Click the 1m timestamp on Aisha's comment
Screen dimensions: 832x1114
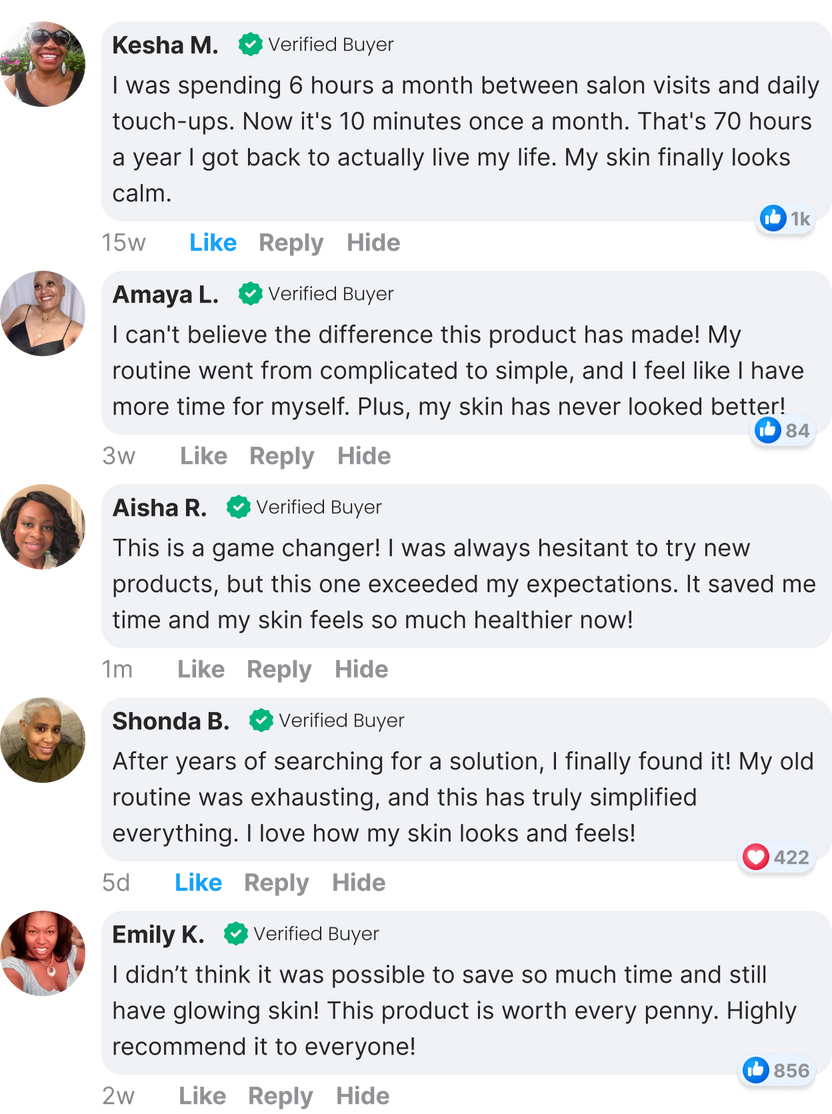coord(117,668)
